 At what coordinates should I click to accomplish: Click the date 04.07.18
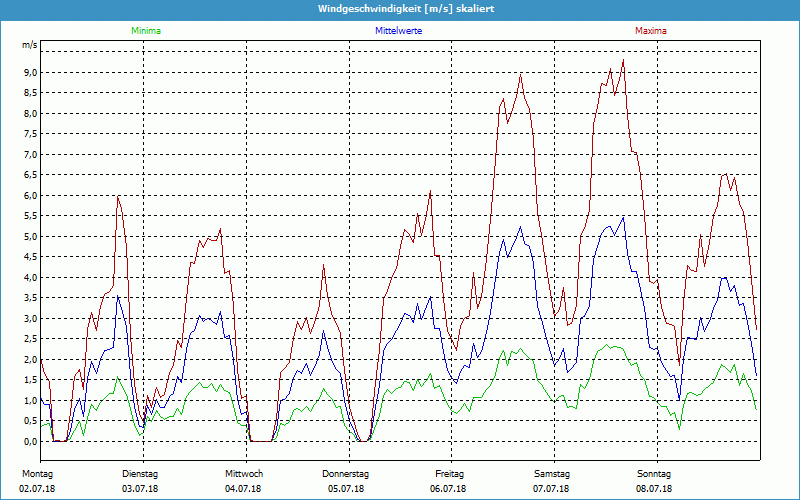(x=243, y=489)
